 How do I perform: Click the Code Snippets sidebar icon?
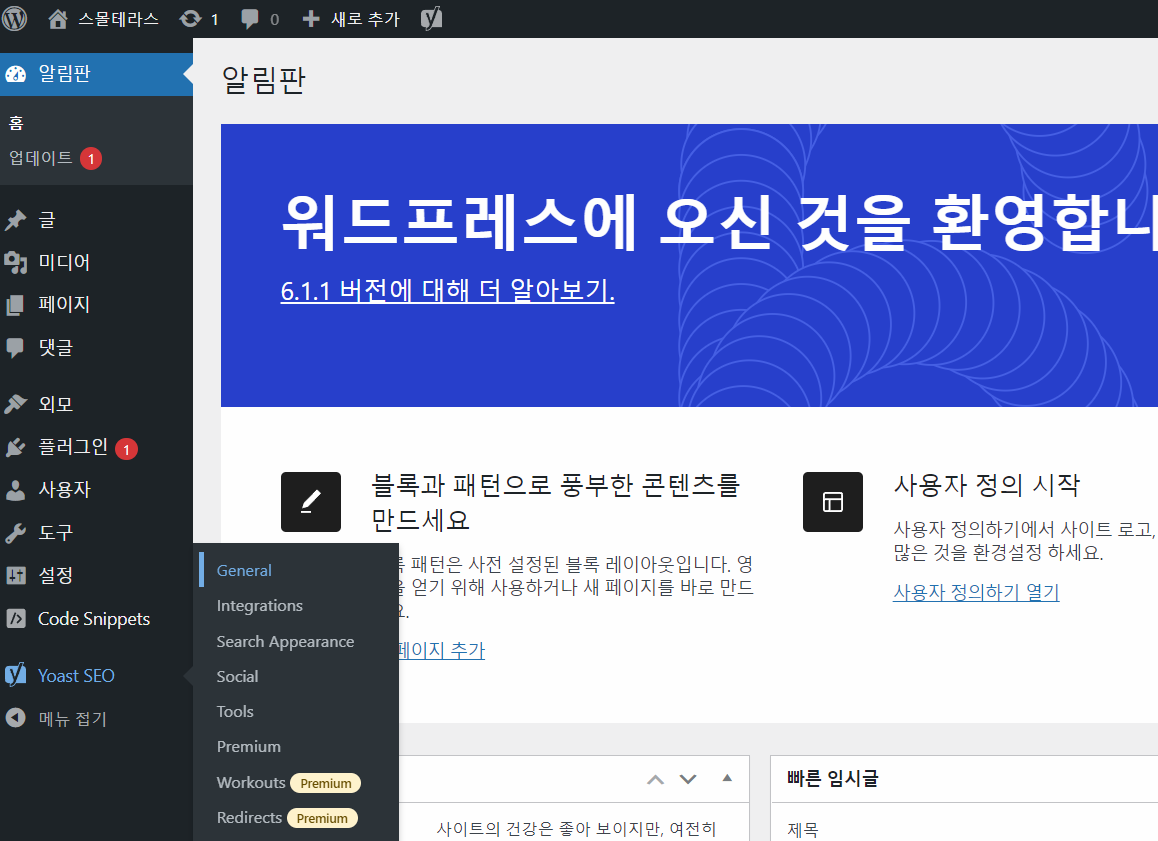pos(16,619)
